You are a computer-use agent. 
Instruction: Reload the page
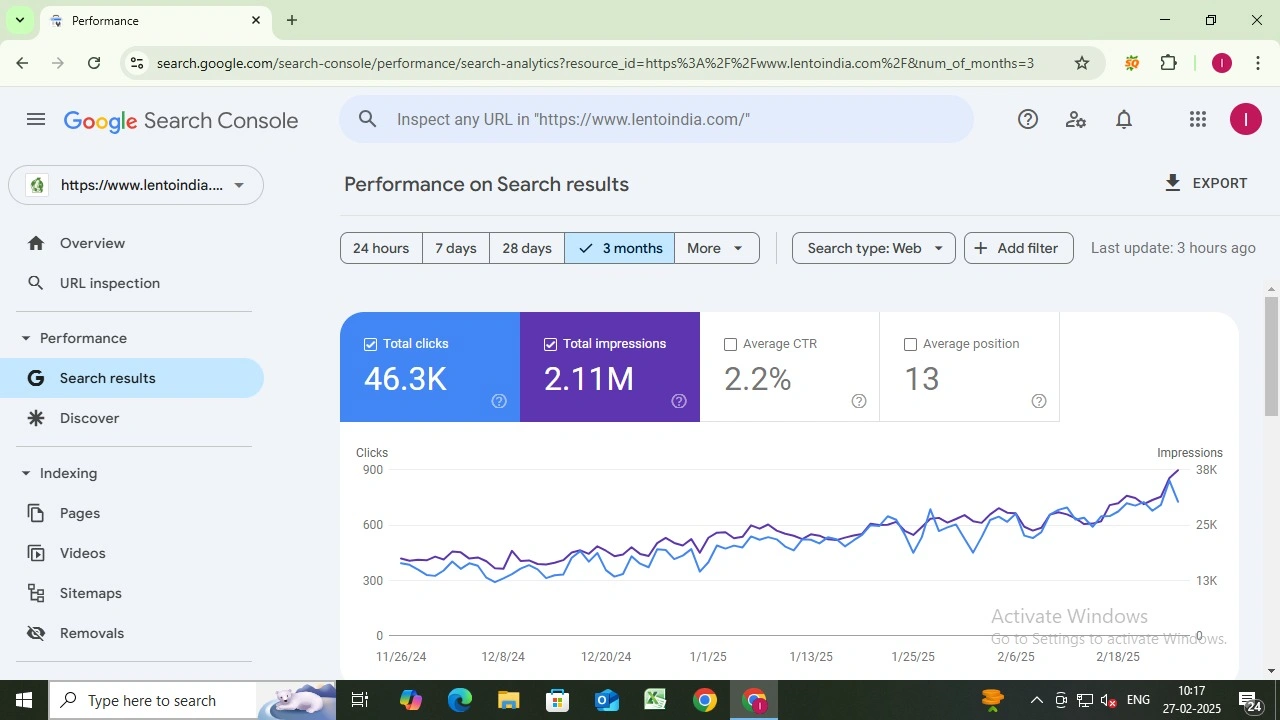[94, 63]
